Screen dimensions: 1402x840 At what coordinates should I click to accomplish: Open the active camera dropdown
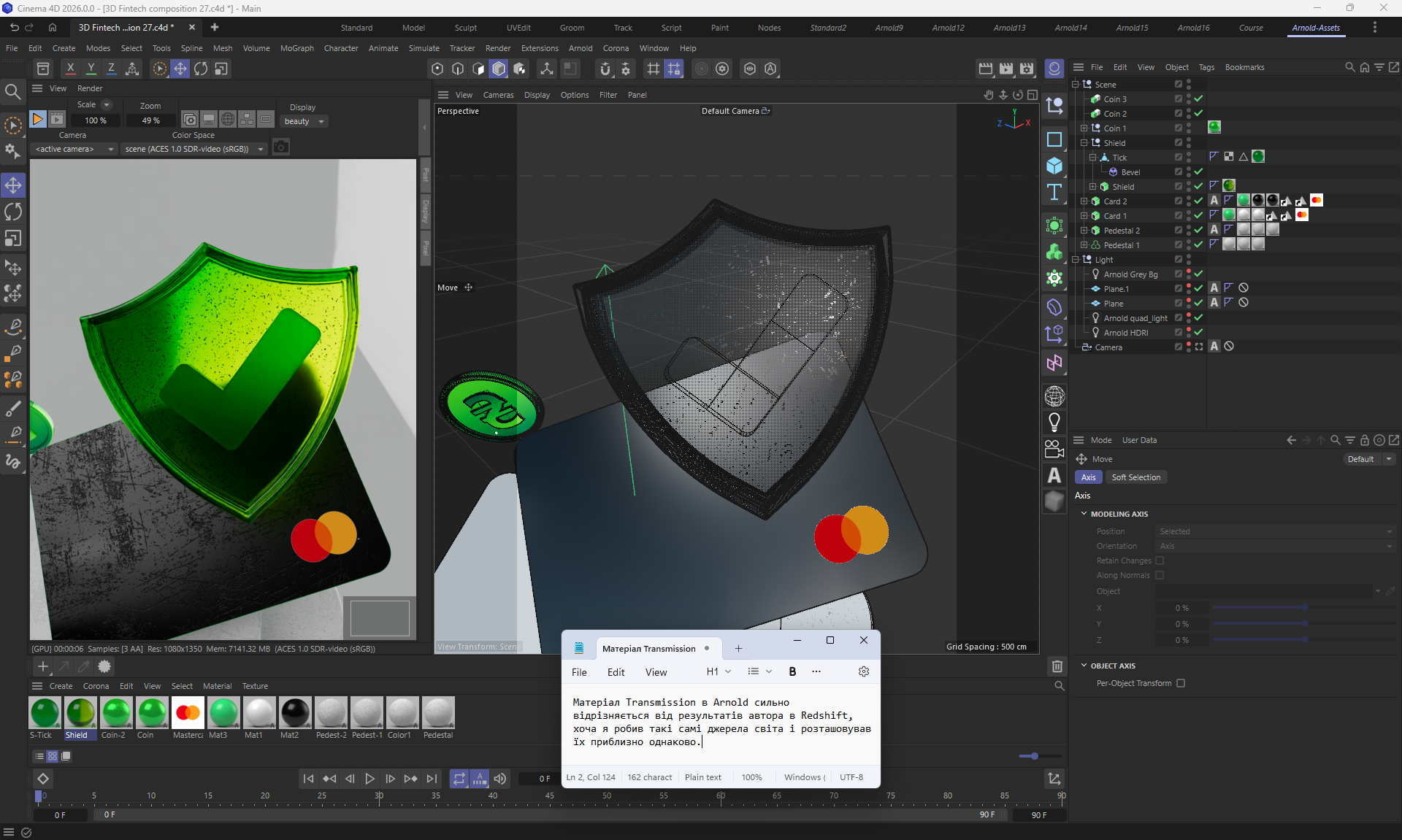click(x=74, y=149)
